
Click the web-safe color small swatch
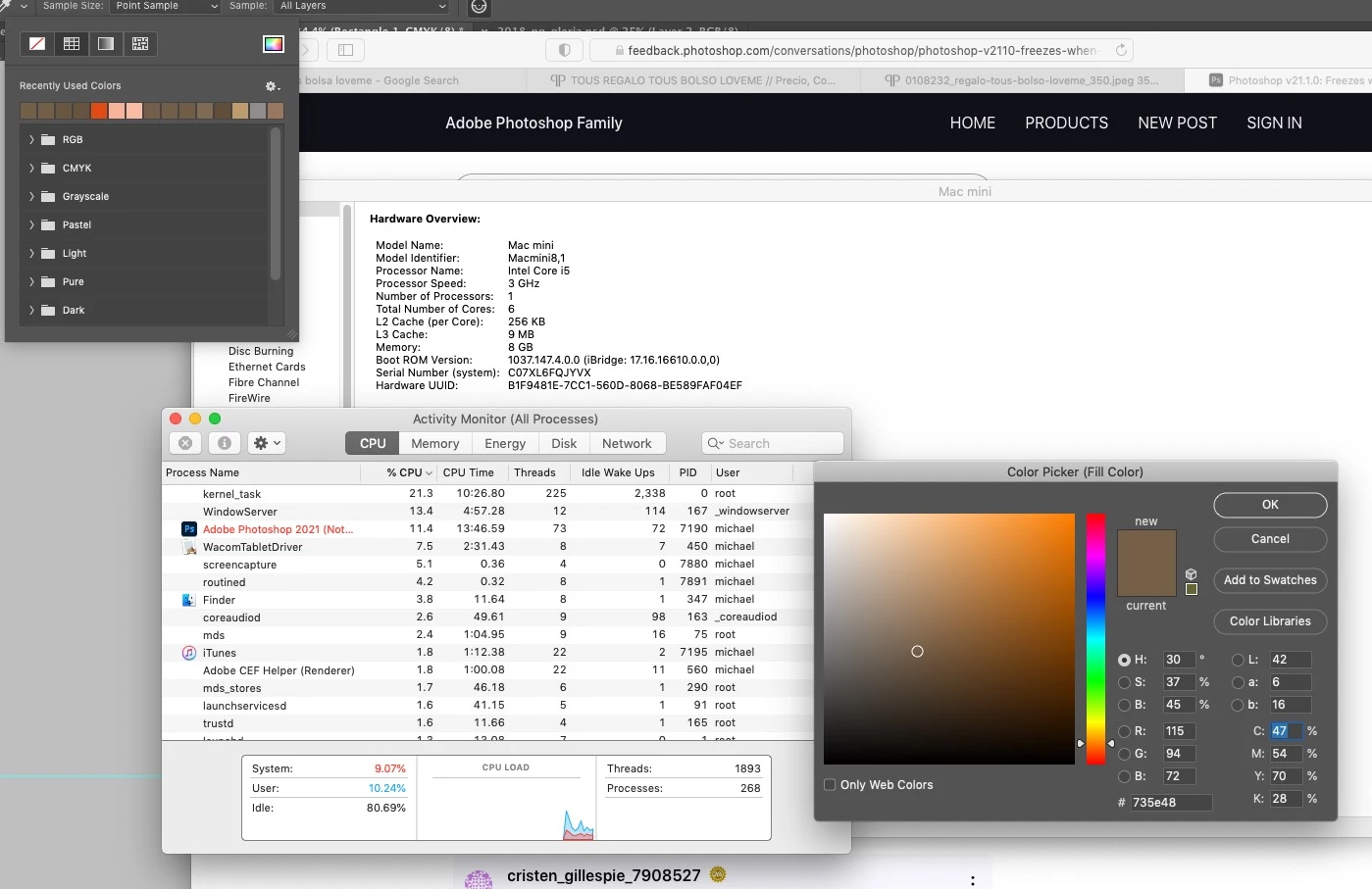pos(1192,589)
